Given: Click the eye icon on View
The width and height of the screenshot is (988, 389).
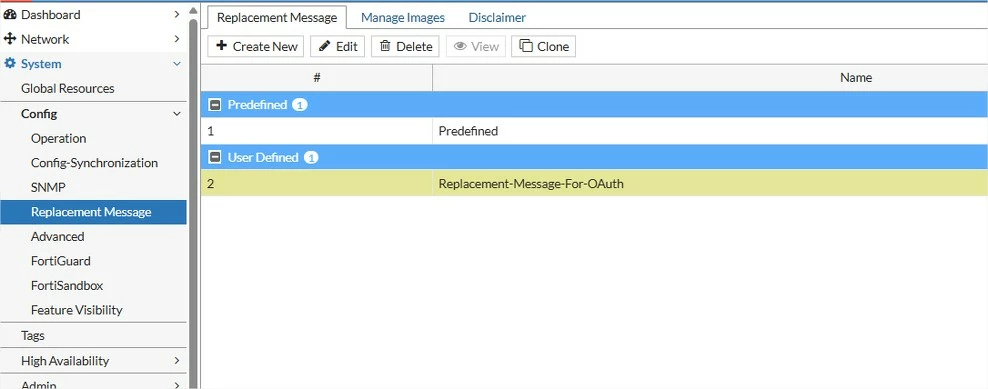Looking at the screenshot, I should point(460,46).
